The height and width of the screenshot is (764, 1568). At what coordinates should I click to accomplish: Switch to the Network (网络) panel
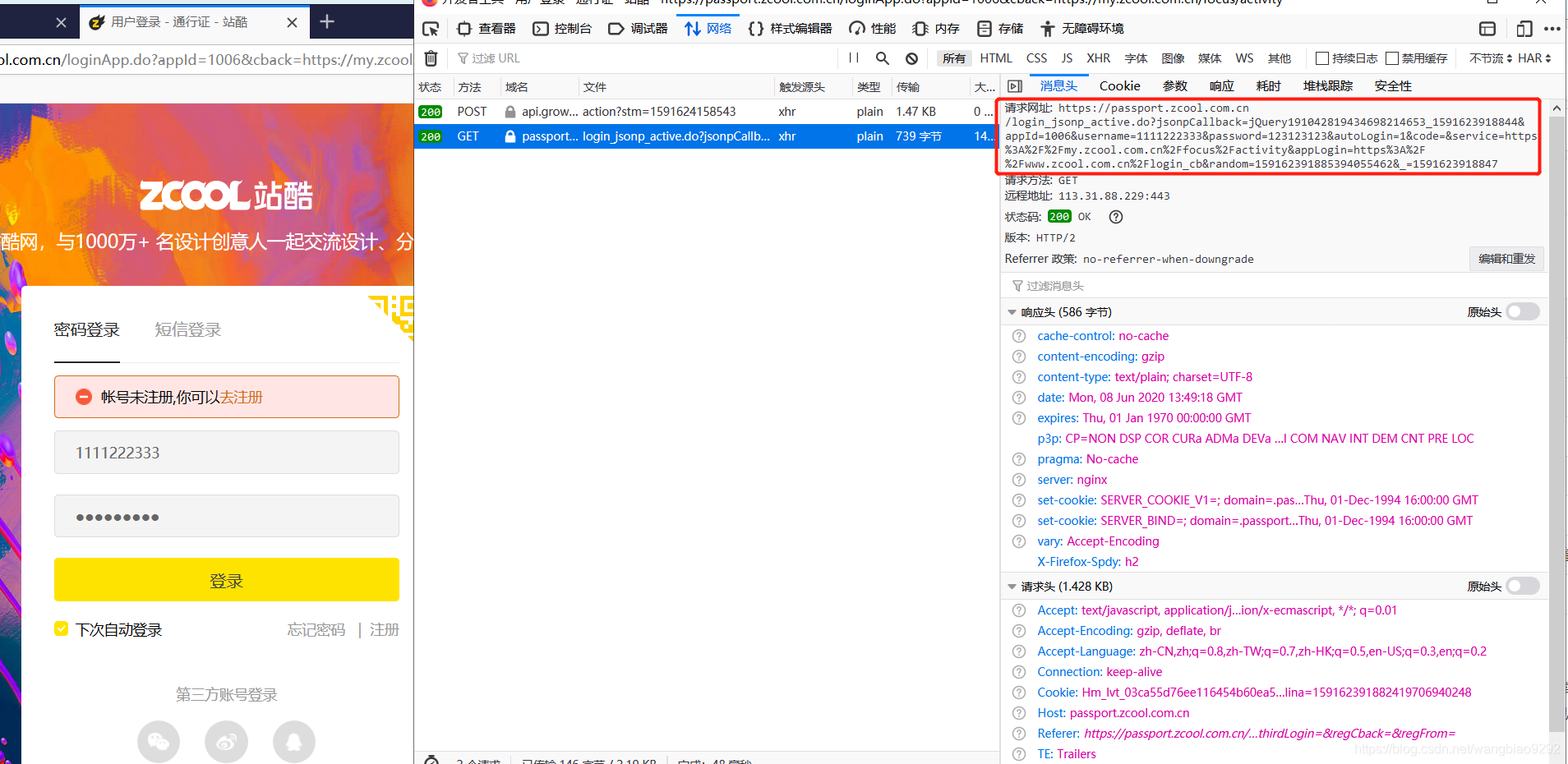[x=708, y=29]
